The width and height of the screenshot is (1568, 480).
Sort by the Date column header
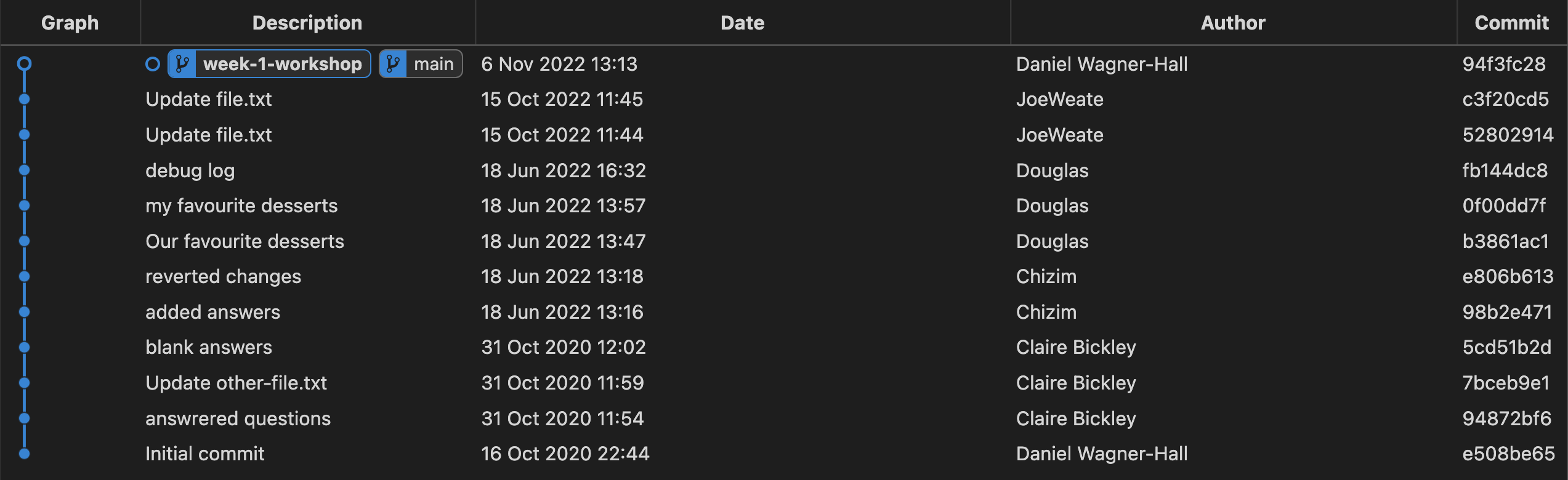[742, 22]
